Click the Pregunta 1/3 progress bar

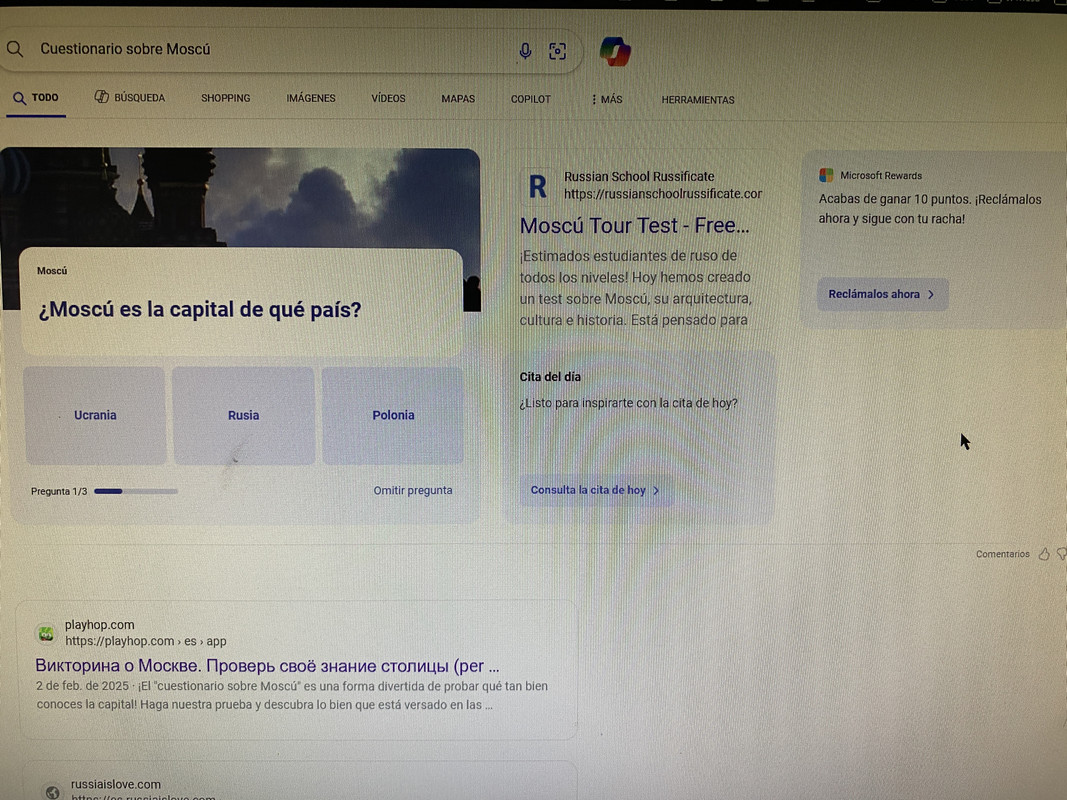(136, 491)
